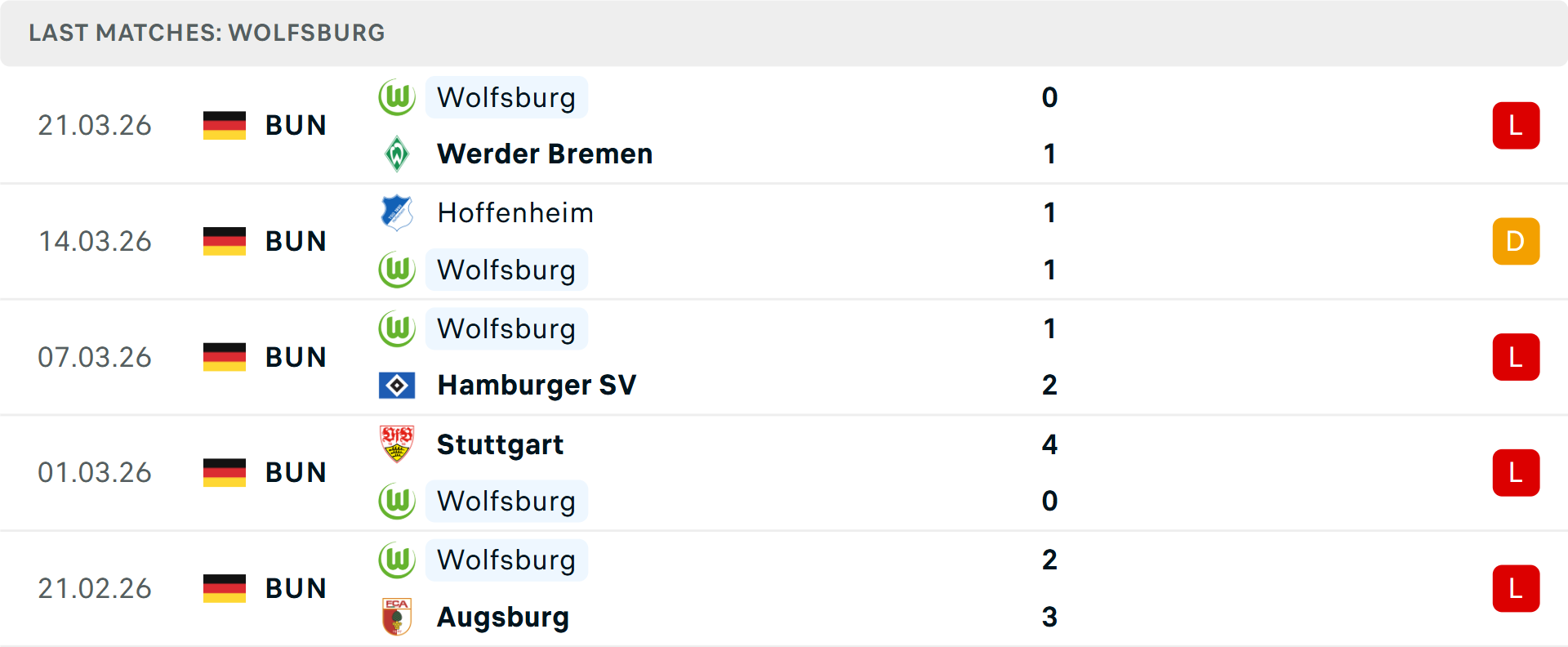
Task: Click the Werder Bremen club crest
Action: click(x=397, y=154)
